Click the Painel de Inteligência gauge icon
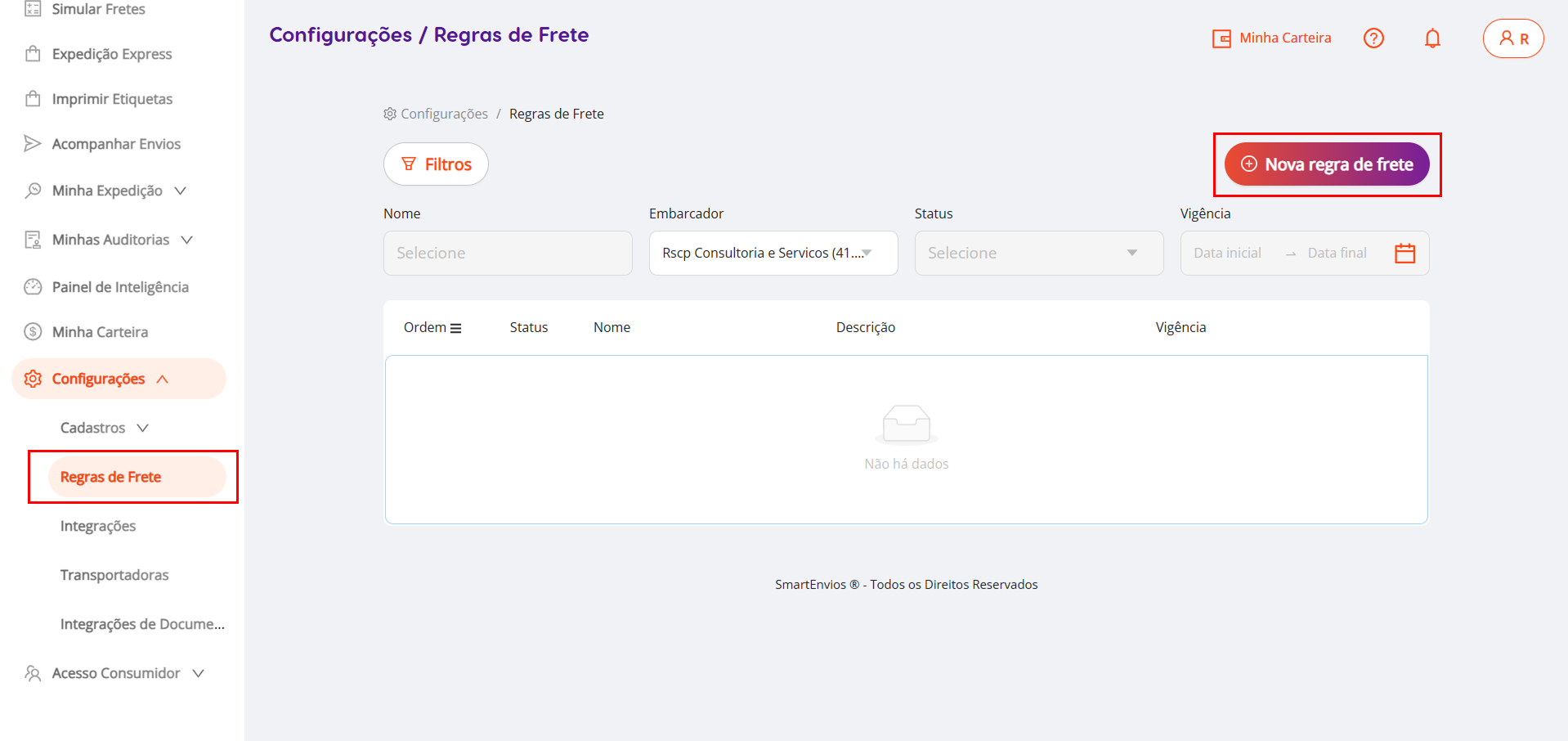 (x=33, y=287)
